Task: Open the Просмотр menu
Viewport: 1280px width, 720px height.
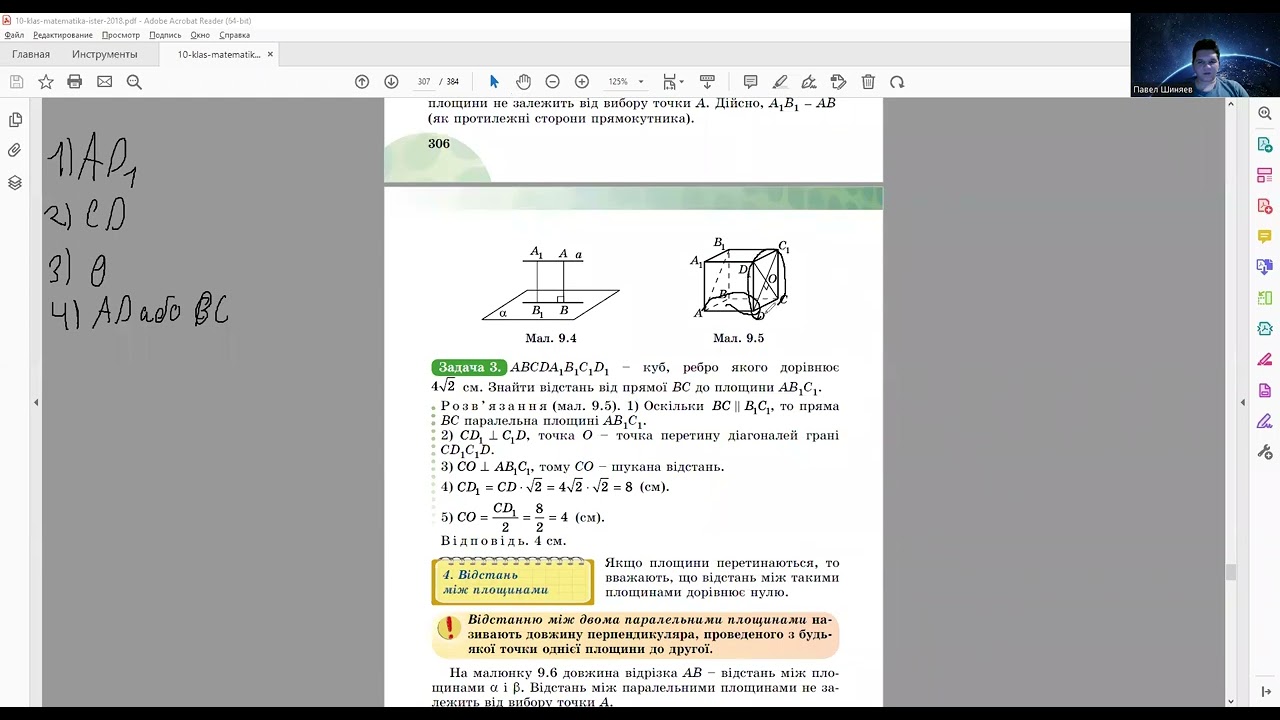Action: click(x=121, y=35)
